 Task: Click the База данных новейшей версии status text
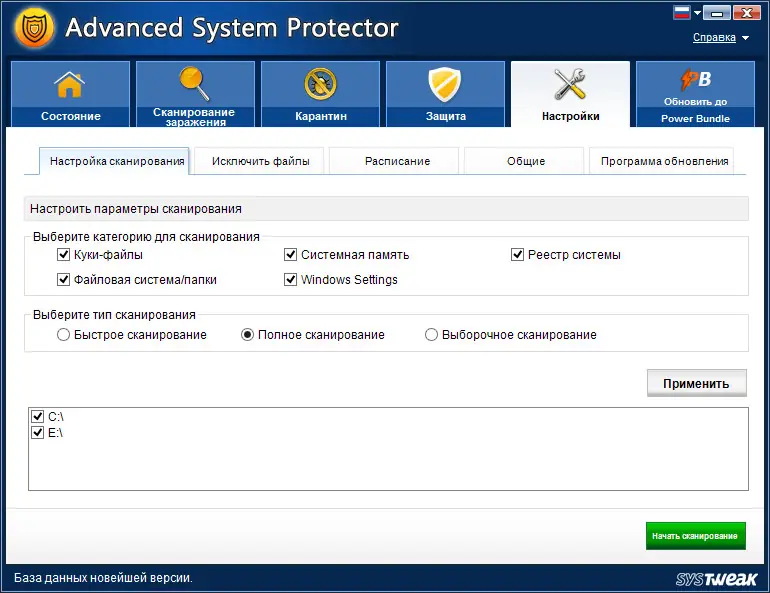coord(103,578)
